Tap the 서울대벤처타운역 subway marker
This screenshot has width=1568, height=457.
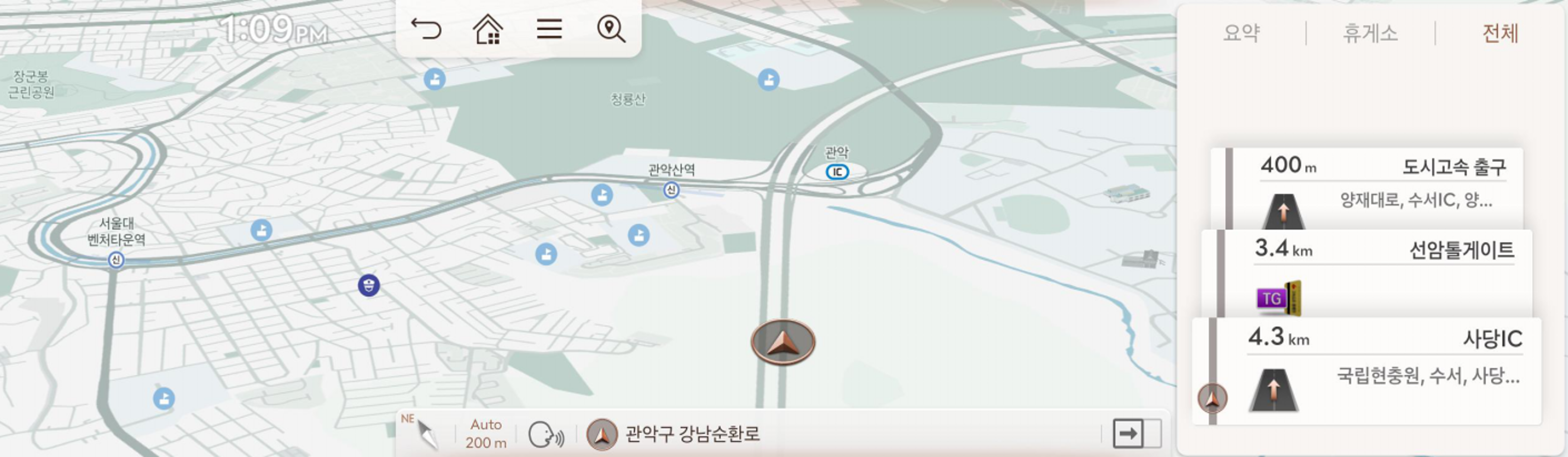[116, 260]
